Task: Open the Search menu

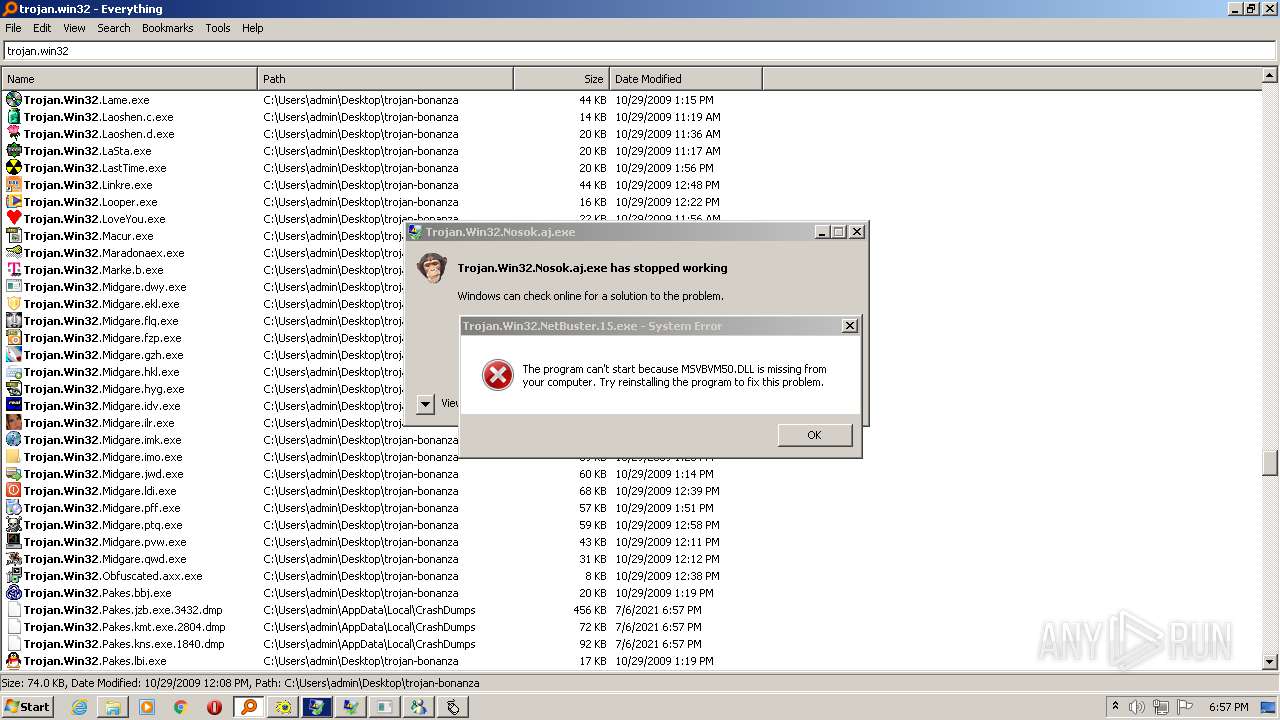Action: (x=114, y=28)
